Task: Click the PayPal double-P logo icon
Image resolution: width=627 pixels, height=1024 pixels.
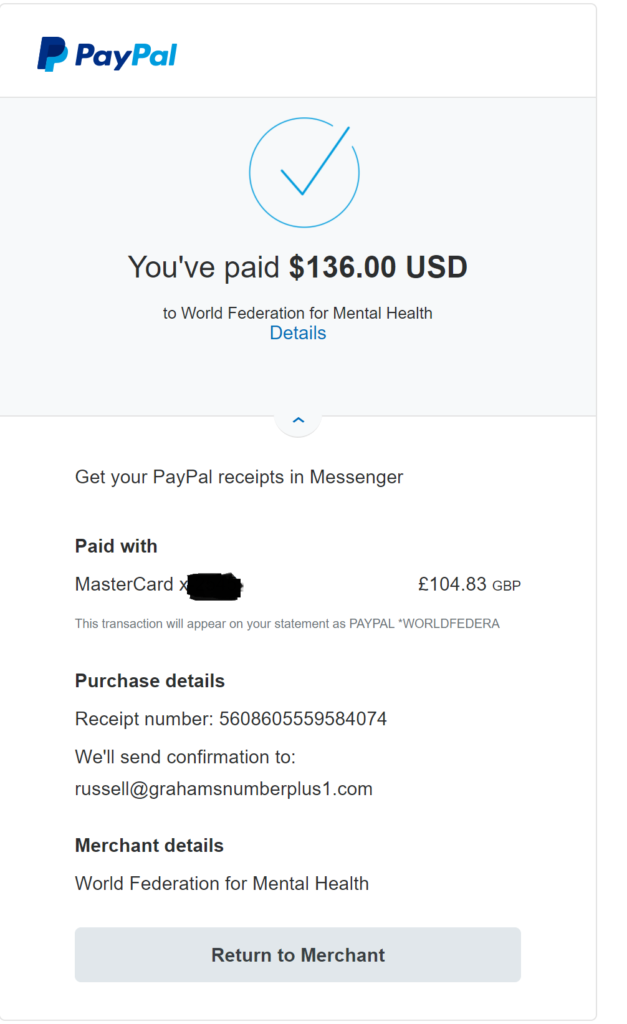Action: (x=52, y=54)
